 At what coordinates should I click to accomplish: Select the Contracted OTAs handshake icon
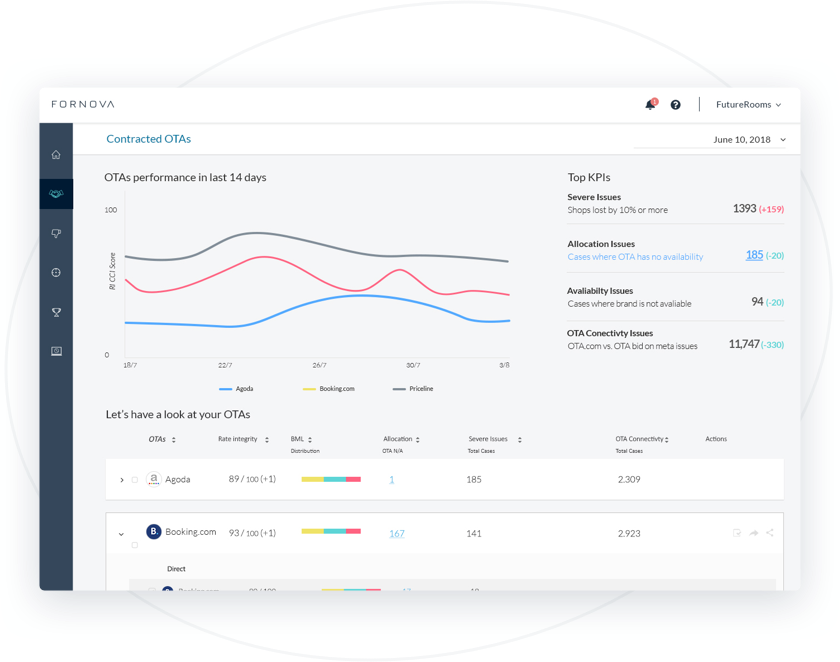56,193
